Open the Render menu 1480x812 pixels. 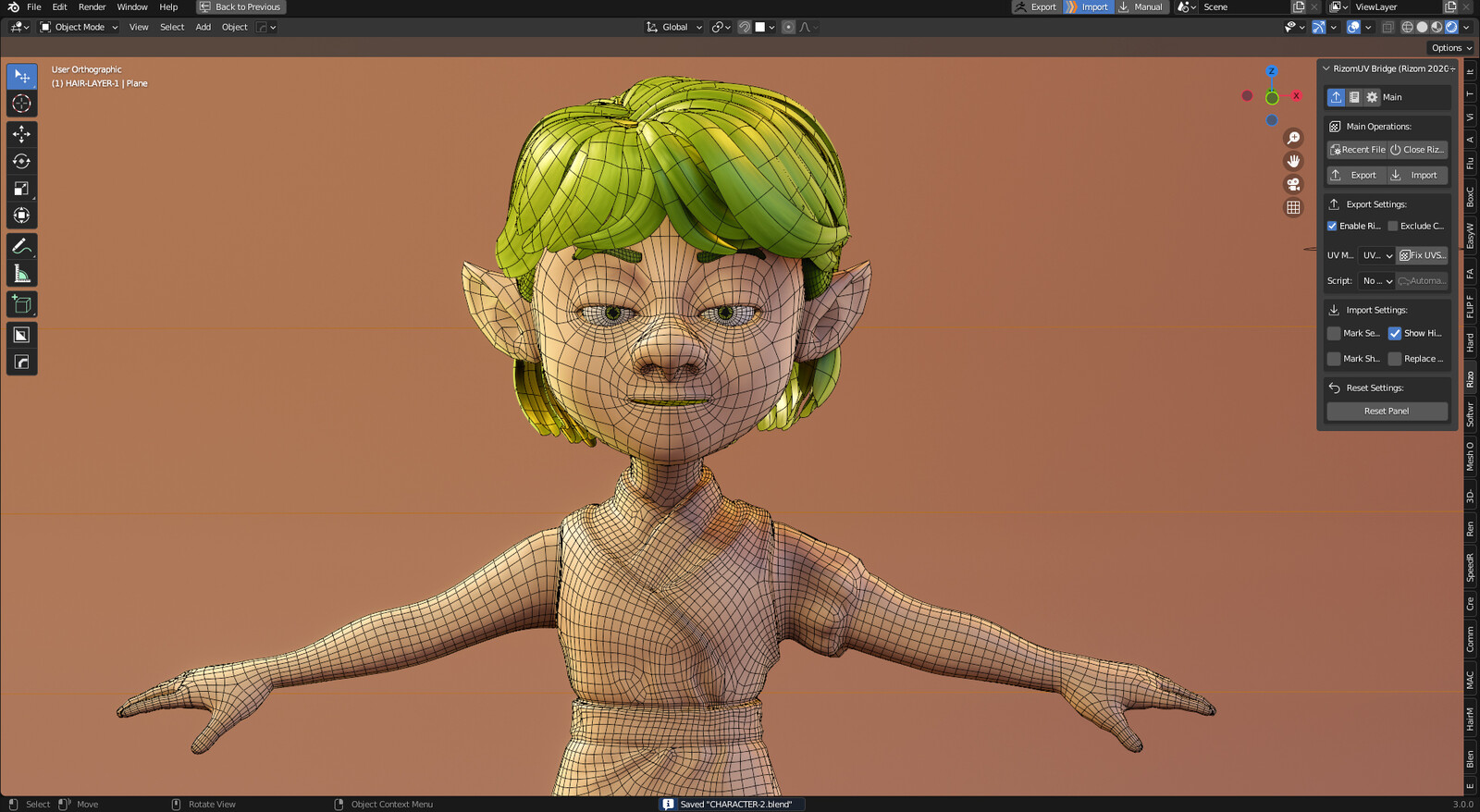(x=92, y=6)
